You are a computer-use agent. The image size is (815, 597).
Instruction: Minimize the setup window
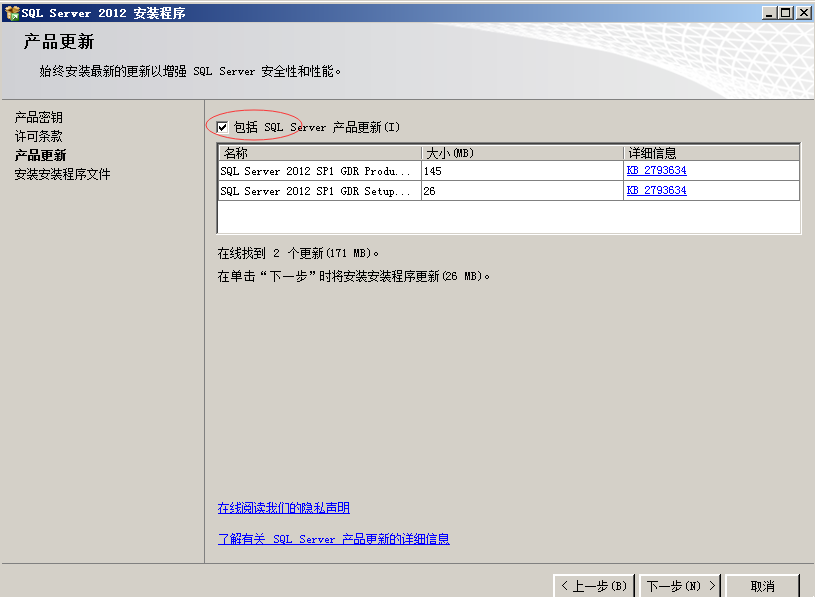[x=769, y=13]
